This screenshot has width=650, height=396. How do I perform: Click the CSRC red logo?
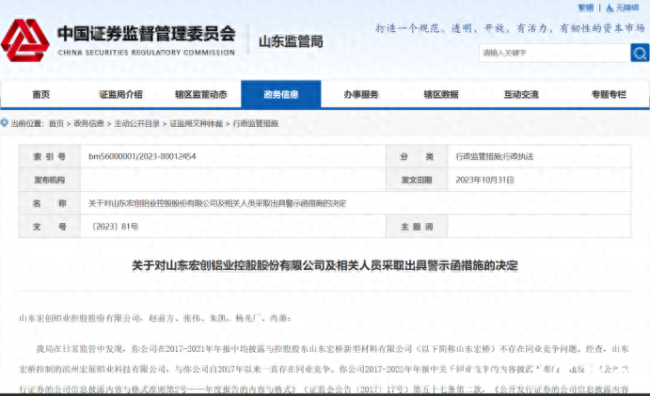point(25,40)
